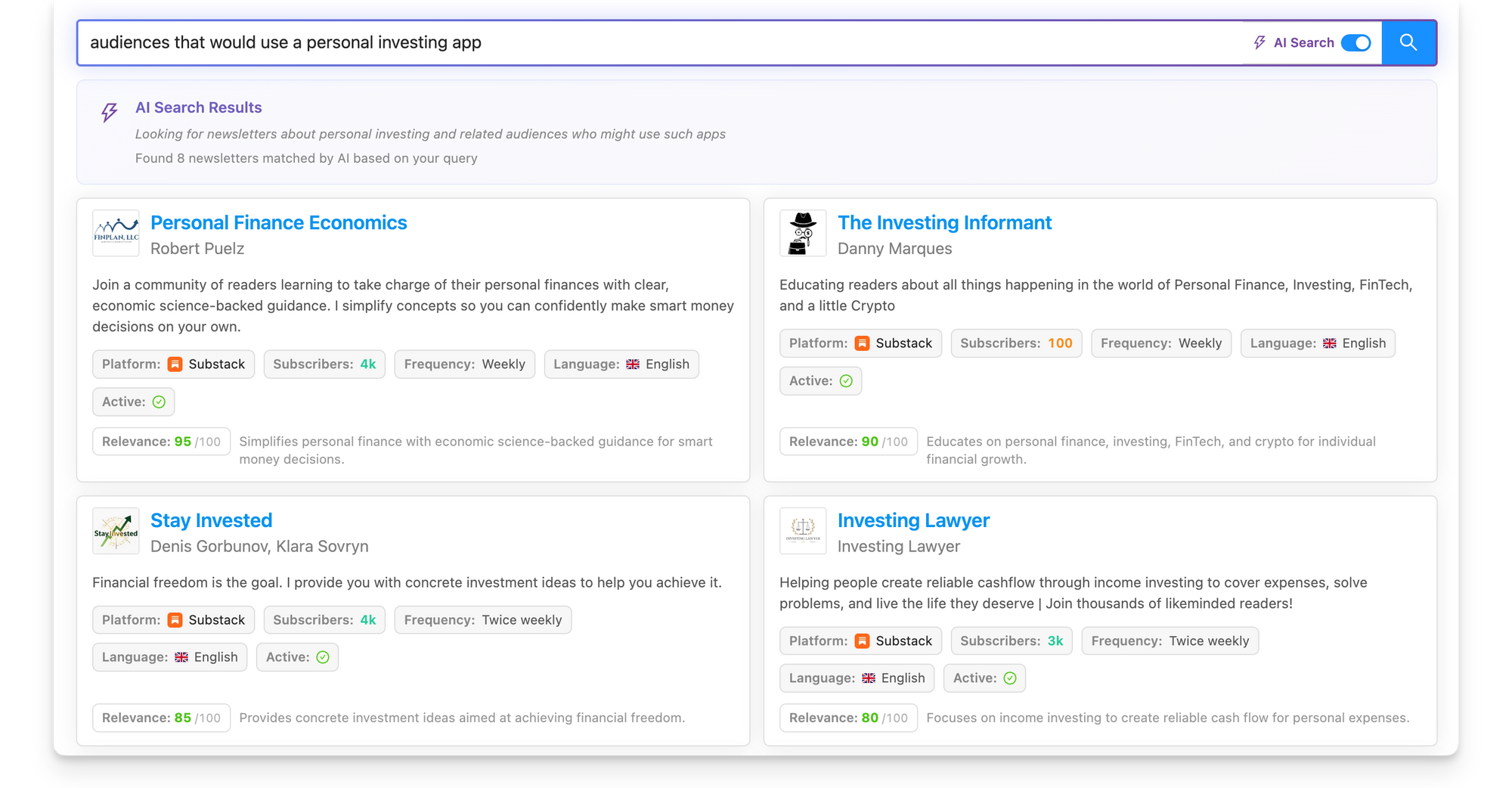The image size is (1512, 788).
Task: Click the magnifying glass search icon
Action: coord(1408,42)
